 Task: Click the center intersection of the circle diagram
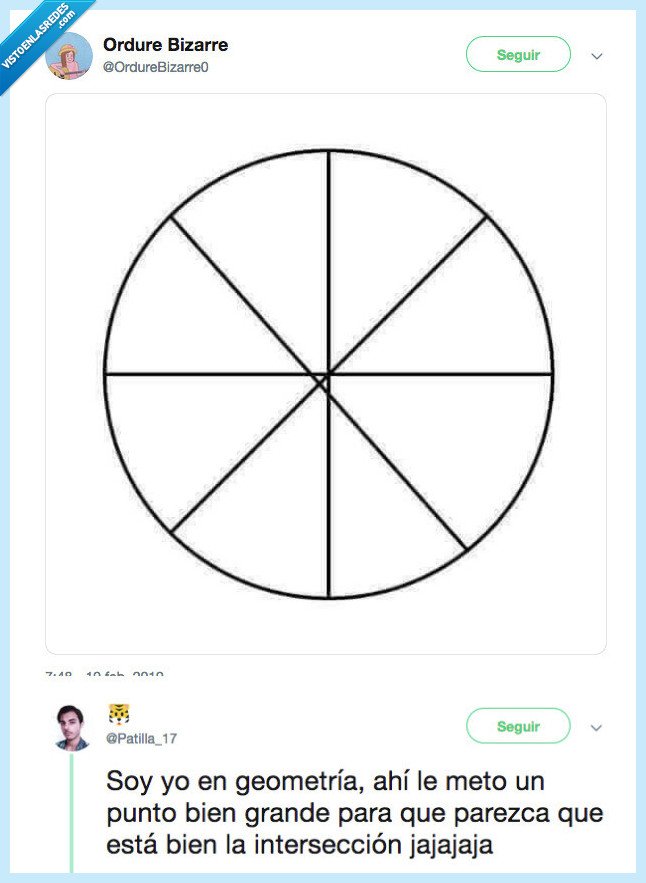(324, 377)
